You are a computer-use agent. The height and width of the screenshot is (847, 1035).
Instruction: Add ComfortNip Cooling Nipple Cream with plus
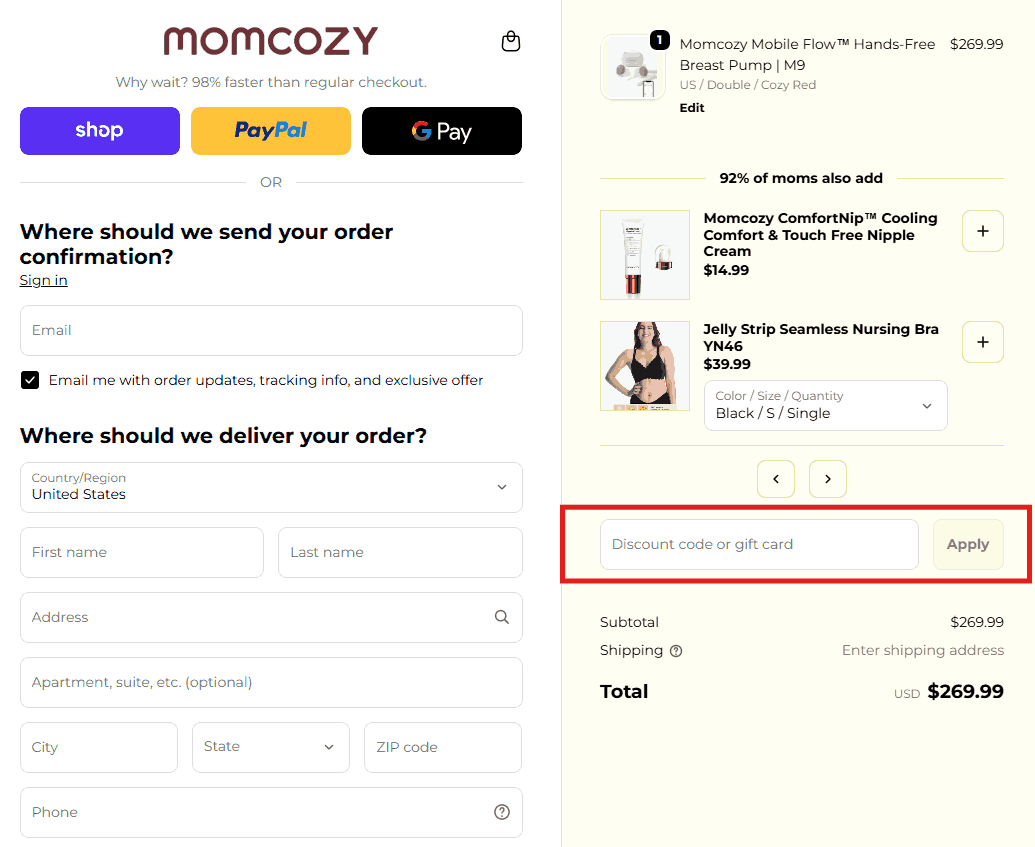click(982, 231)
